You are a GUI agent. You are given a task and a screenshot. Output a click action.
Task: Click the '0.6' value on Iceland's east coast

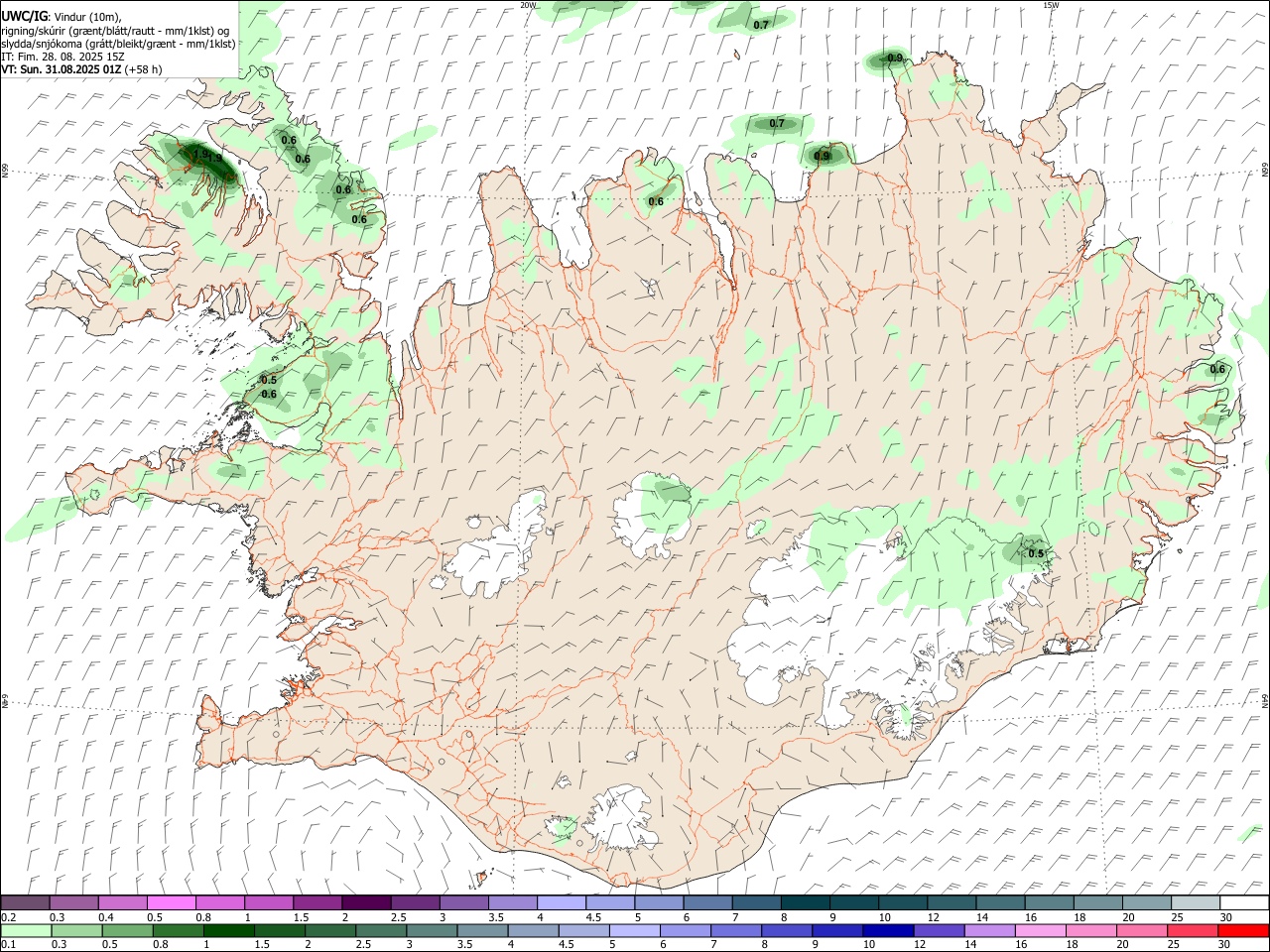(1217, 370)
